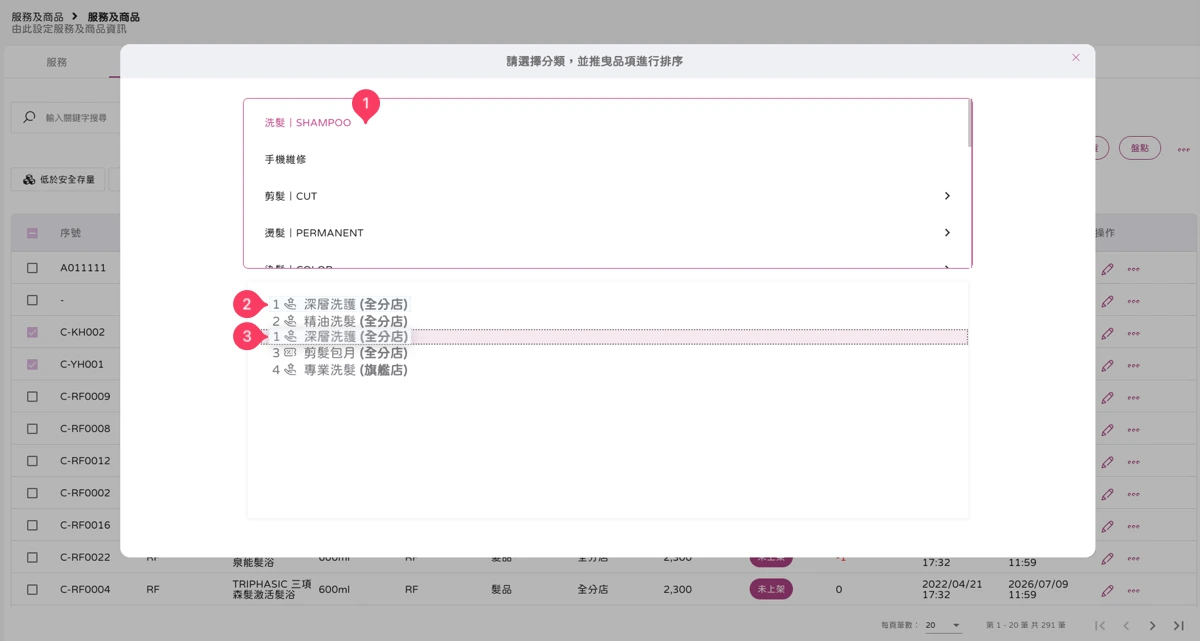1200x641 pixels.
Task: Click the first 服務及商品 breadcrumb link
Action: pos(37,17)
